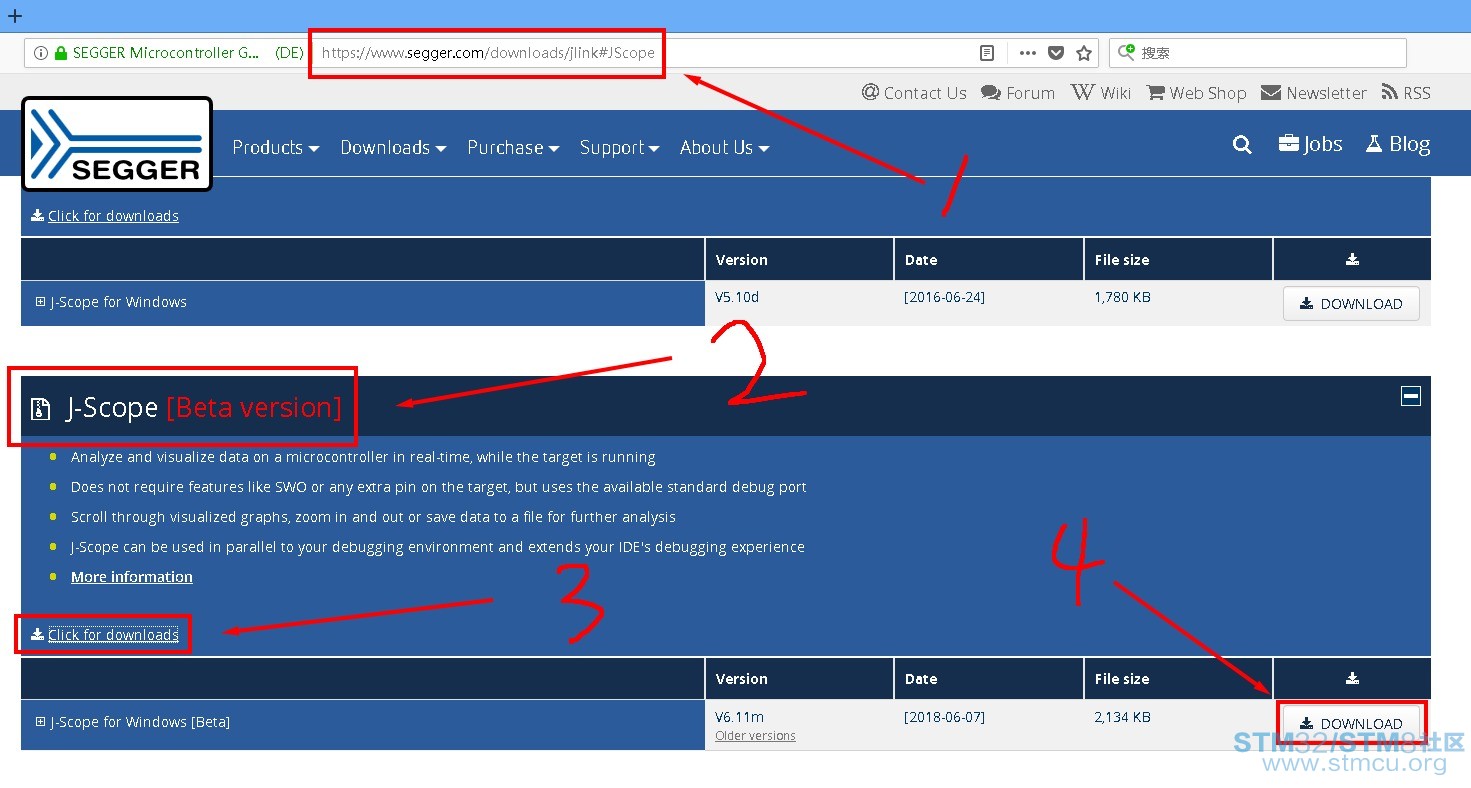
Task: Open the About Us dropdown menu
Action: pyautogui.click(x=725, y=147)
